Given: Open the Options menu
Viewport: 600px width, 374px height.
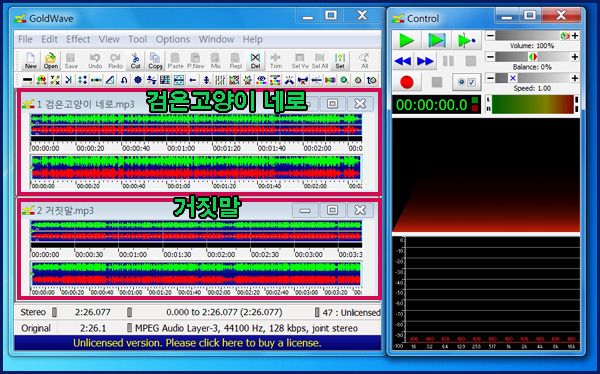Looking at the screenshot, I should [173, 39].
